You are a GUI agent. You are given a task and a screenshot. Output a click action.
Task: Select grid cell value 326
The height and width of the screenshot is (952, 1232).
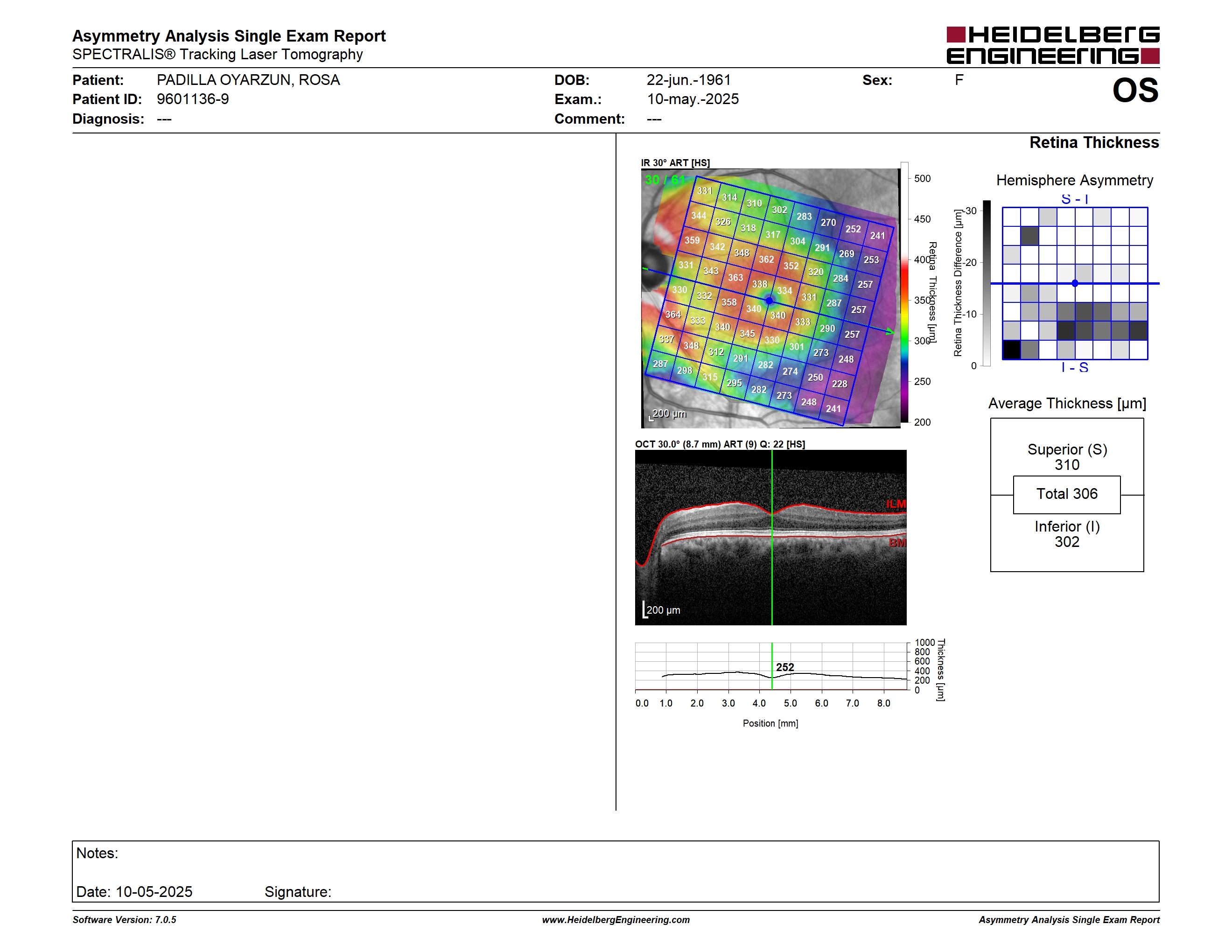click(723, 222)
